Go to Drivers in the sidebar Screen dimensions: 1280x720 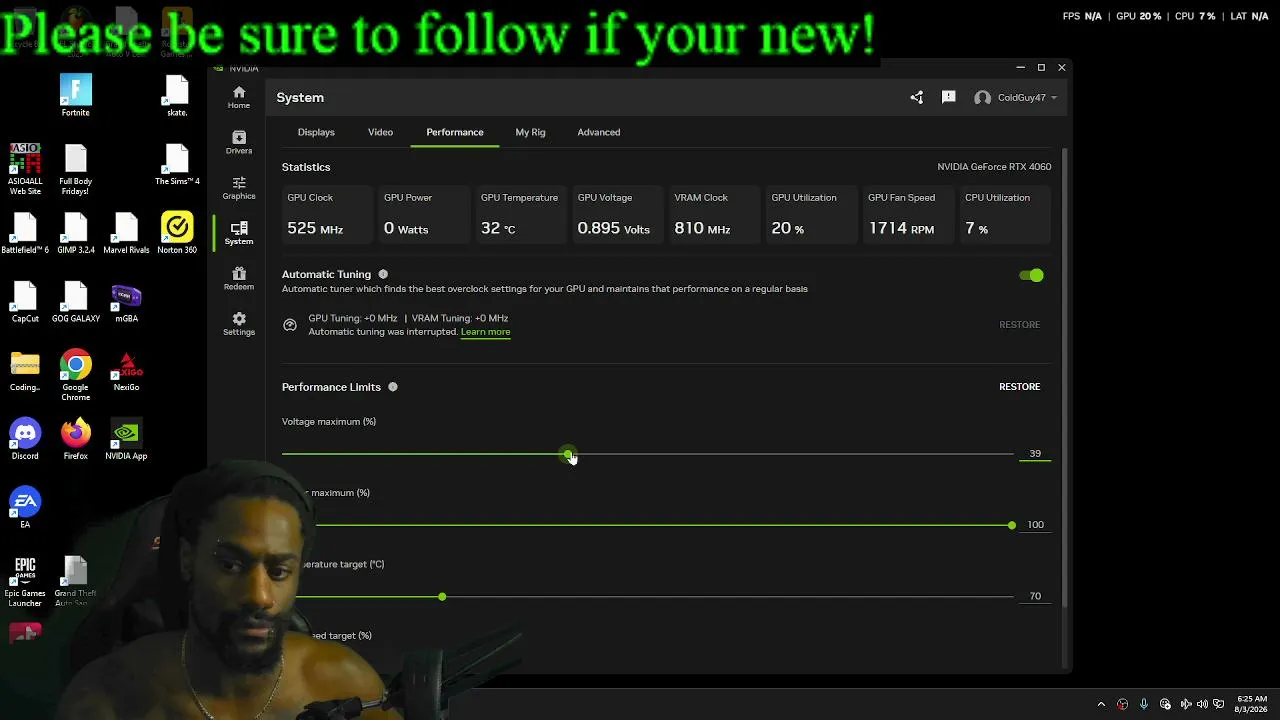coord(239,142)
